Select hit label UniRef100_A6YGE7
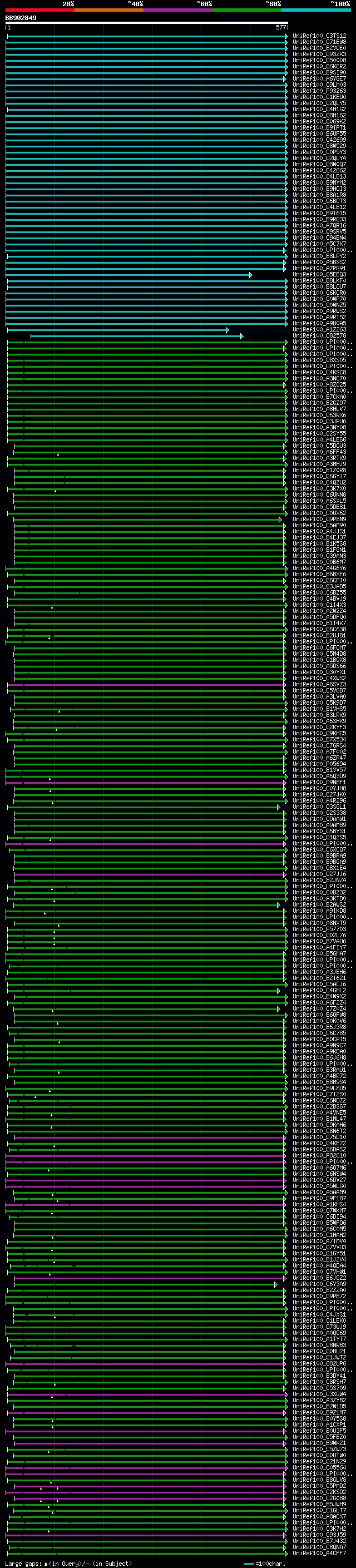Screen dimensions: 356x1568 [x=319, y=78]
